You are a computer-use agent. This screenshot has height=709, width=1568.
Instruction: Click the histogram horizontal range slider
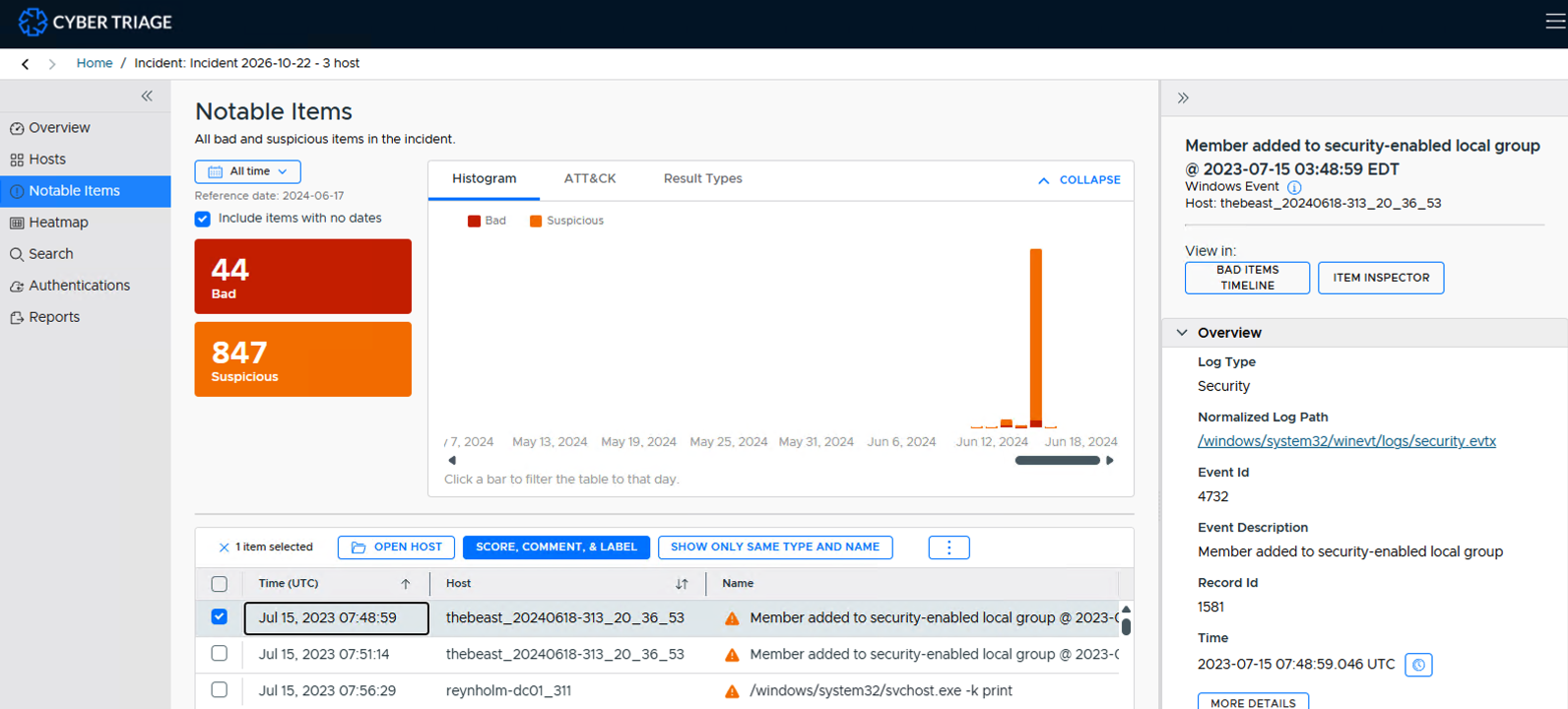(x=1058, y=461)
